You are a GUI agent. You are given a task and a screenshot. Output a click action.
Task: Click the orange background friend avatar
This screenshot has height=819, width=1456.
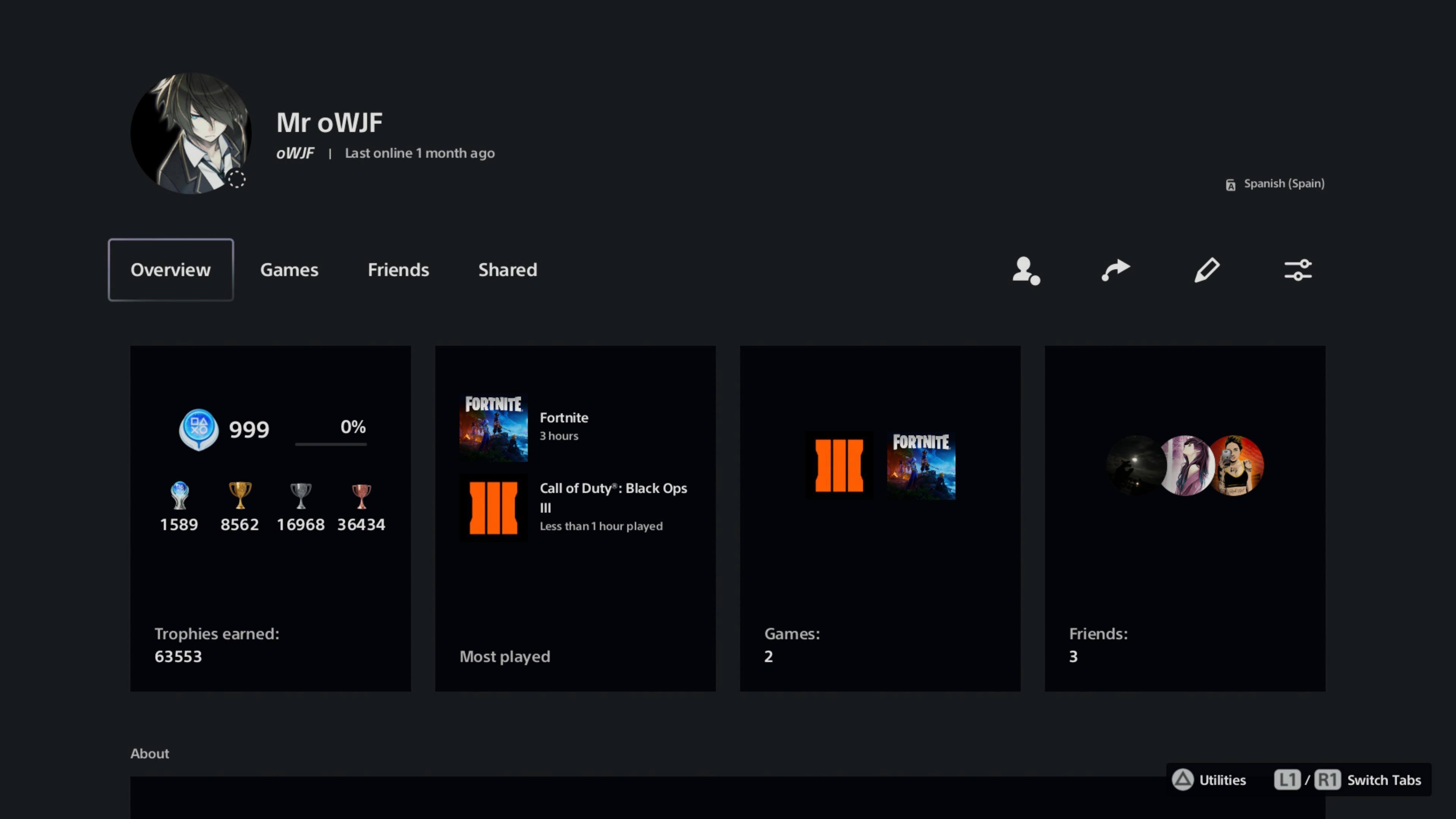(x=1236, y=466)
